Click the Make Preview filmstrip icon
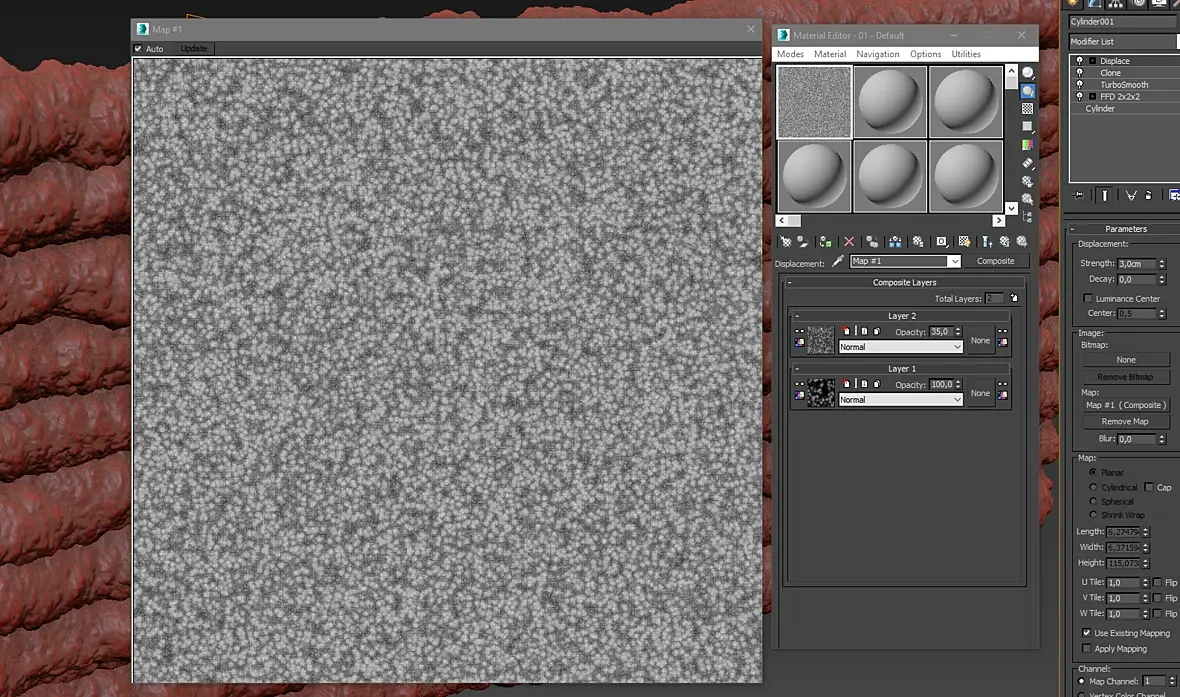Image resolution: width=1180 pixels, height=697 pixels. pyautogui.click(x=1027, y=163)
